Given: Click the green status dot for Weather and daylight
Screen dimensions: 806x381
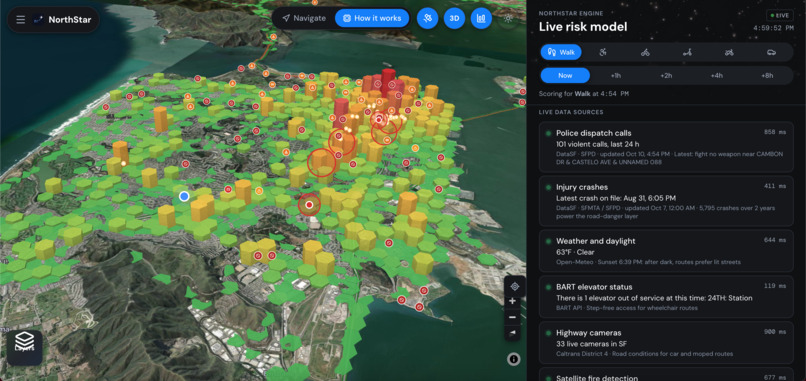Looking at the screenshot, I should coord(548,241).
